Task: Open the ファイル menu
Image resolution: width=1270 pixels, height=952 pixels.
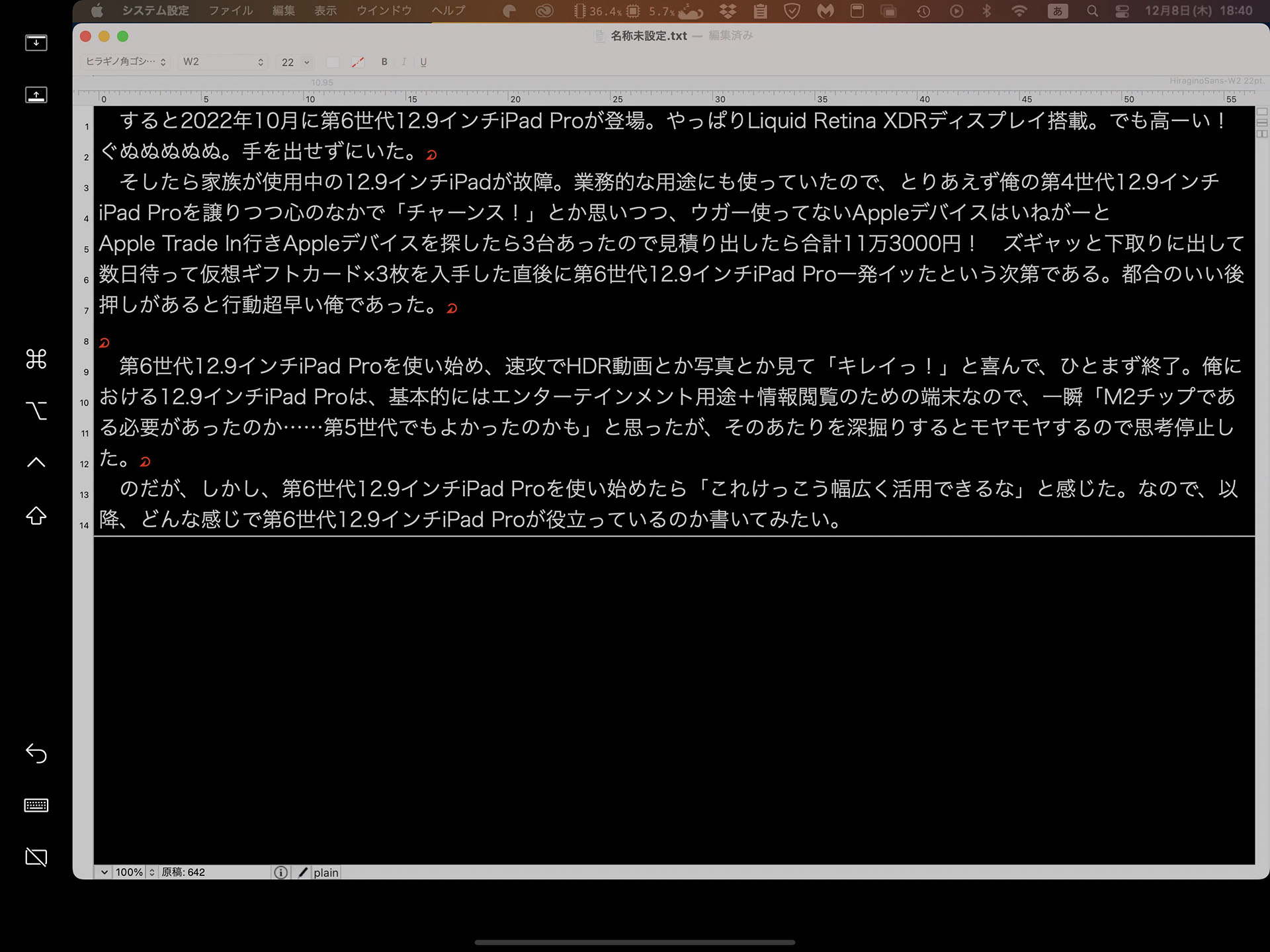Action: [231, 11]
